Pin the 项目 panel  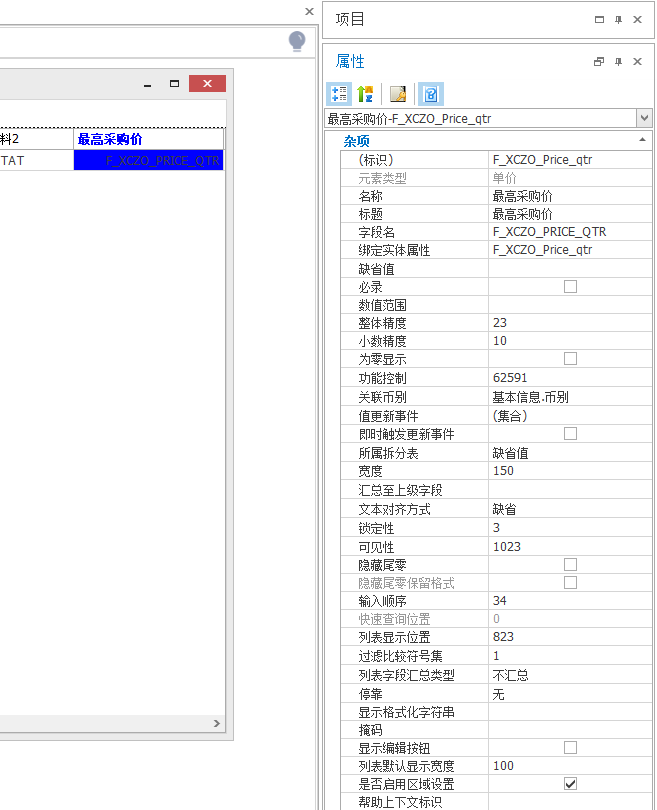[x=618, y=19]
